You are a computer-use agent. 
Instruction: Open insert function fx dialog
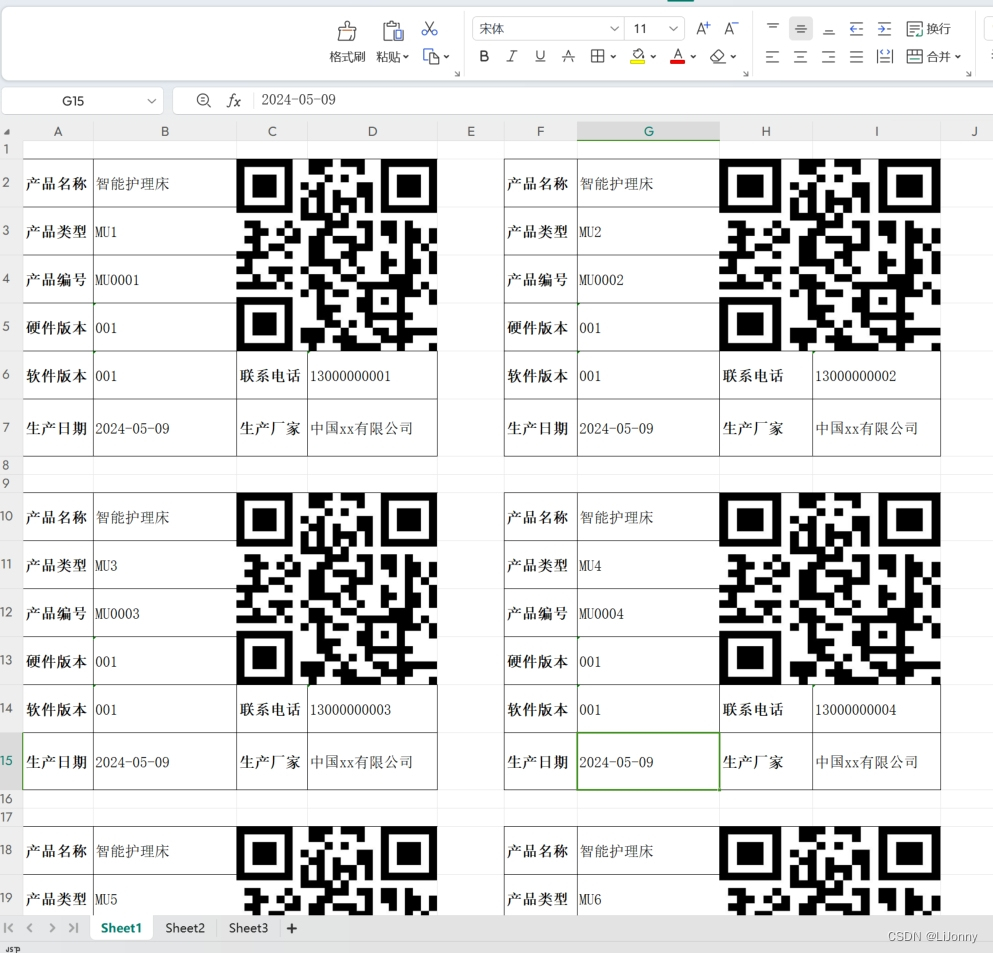coord(234,100)
